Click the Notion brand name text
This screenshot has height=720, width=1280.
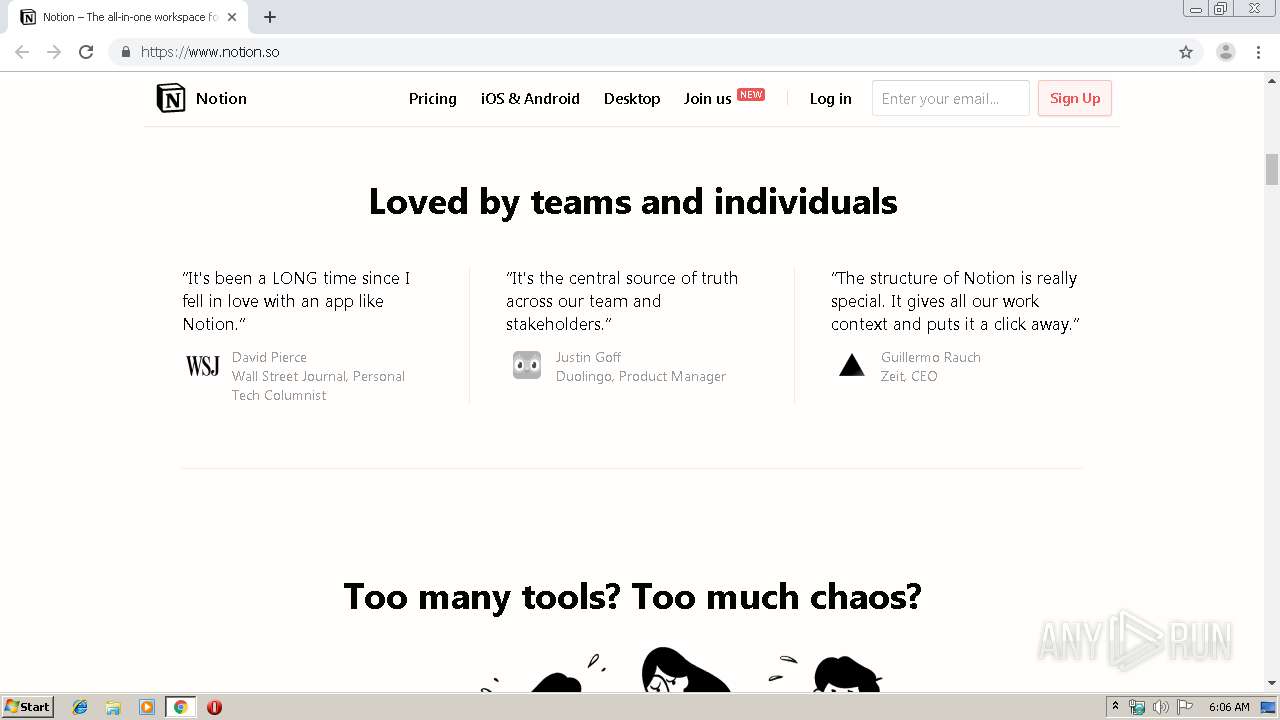221,98
